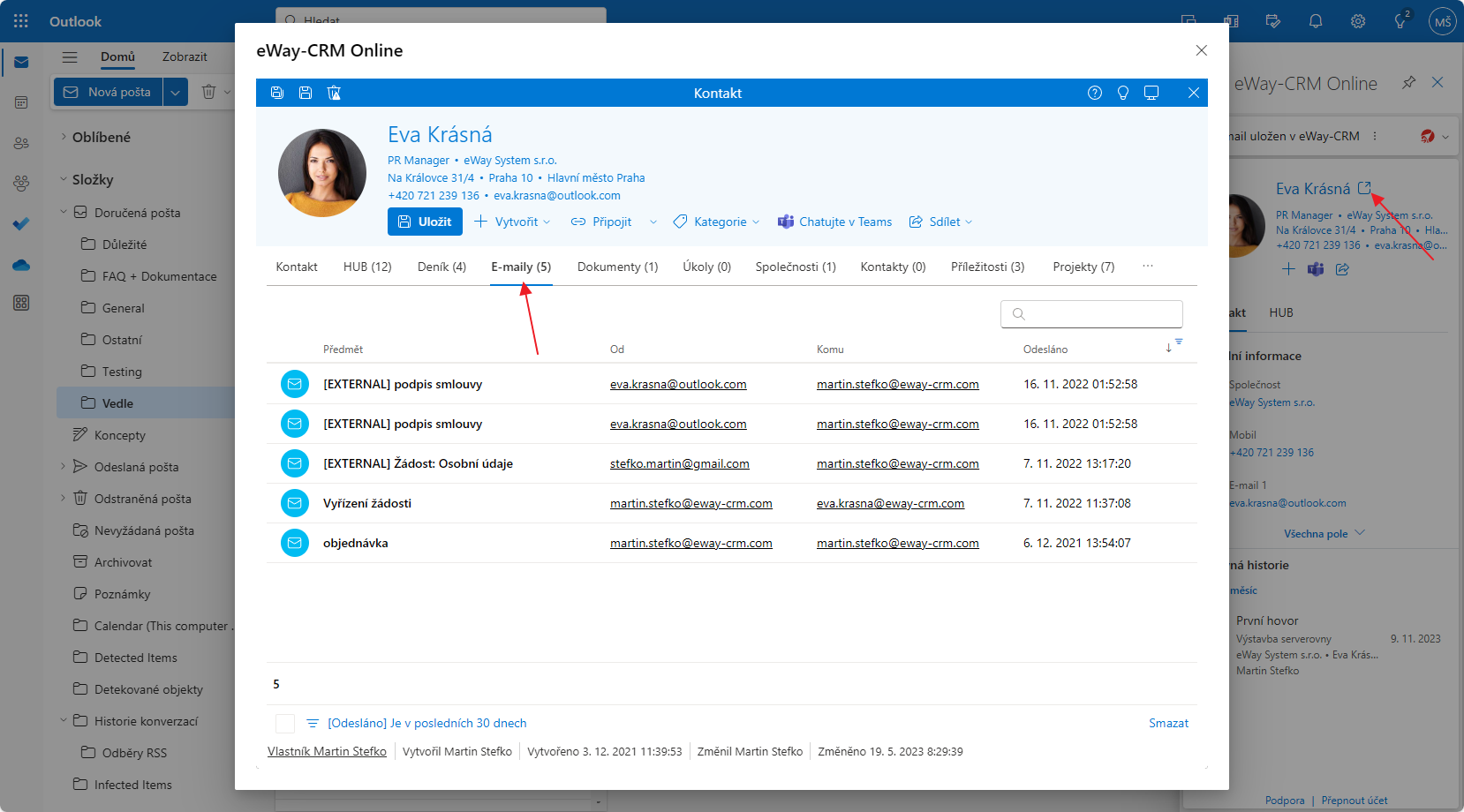Open Outlook settings gear
1464x812 pixels.
click(1358, 21)
